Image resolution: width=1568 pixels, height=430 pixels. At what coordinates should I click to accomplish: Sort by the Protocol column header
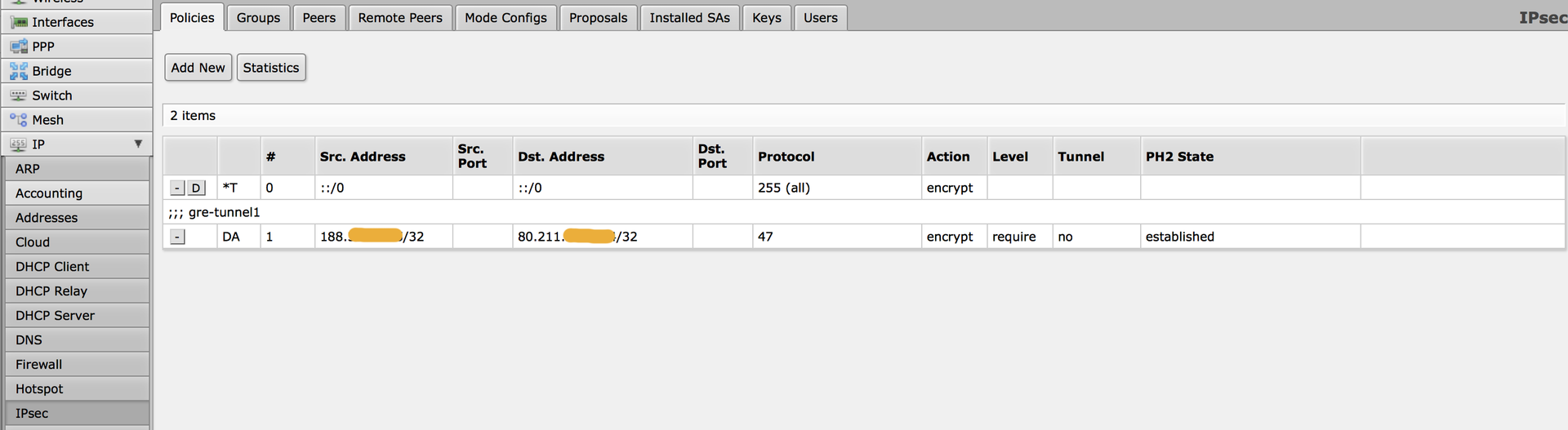pyautogui.click(x=786, y=157)
